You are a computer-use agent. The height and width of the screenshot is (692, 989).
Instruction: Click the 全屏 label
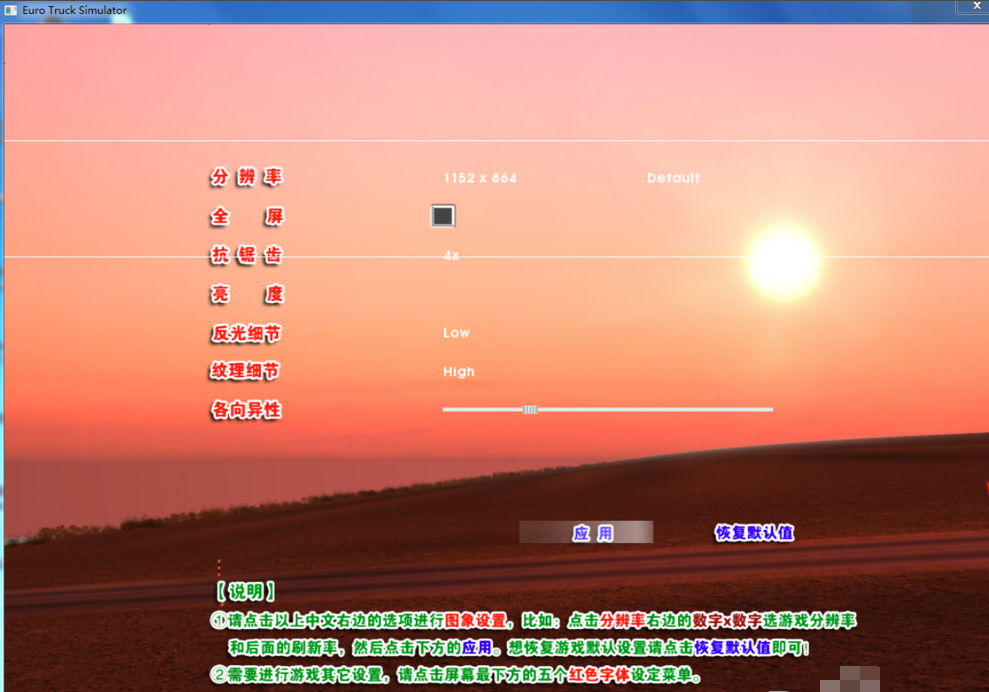point(246,216)
